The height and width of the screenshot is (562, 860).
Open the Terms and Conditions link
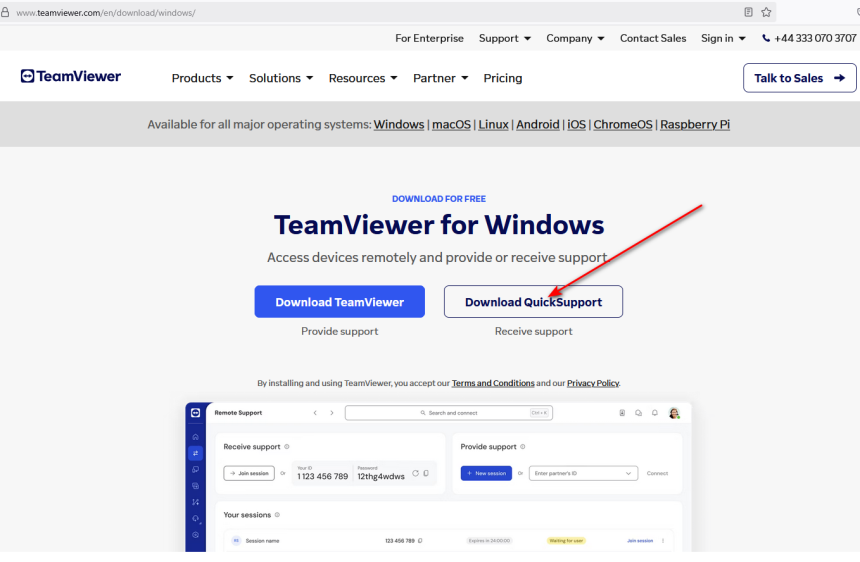492,383
